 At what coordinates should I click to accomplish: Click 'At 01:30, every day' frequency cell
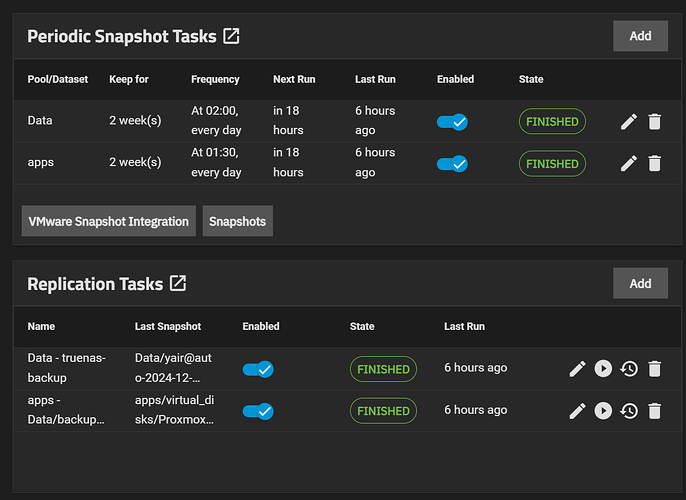click(x=216, y=162)
